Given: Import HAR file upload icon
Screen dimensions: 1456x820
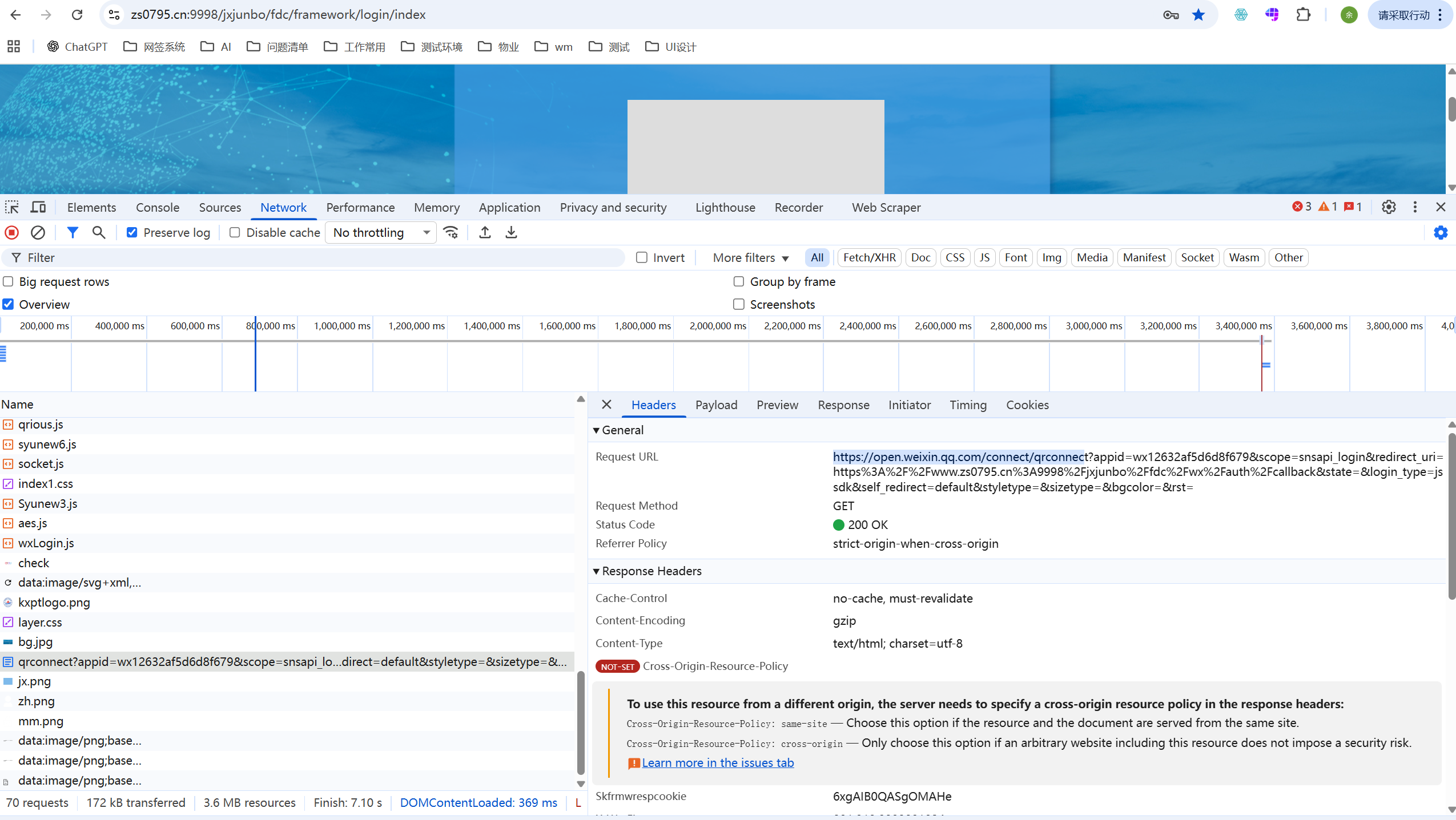Looking at the screenshot, I should pos(485,233).
